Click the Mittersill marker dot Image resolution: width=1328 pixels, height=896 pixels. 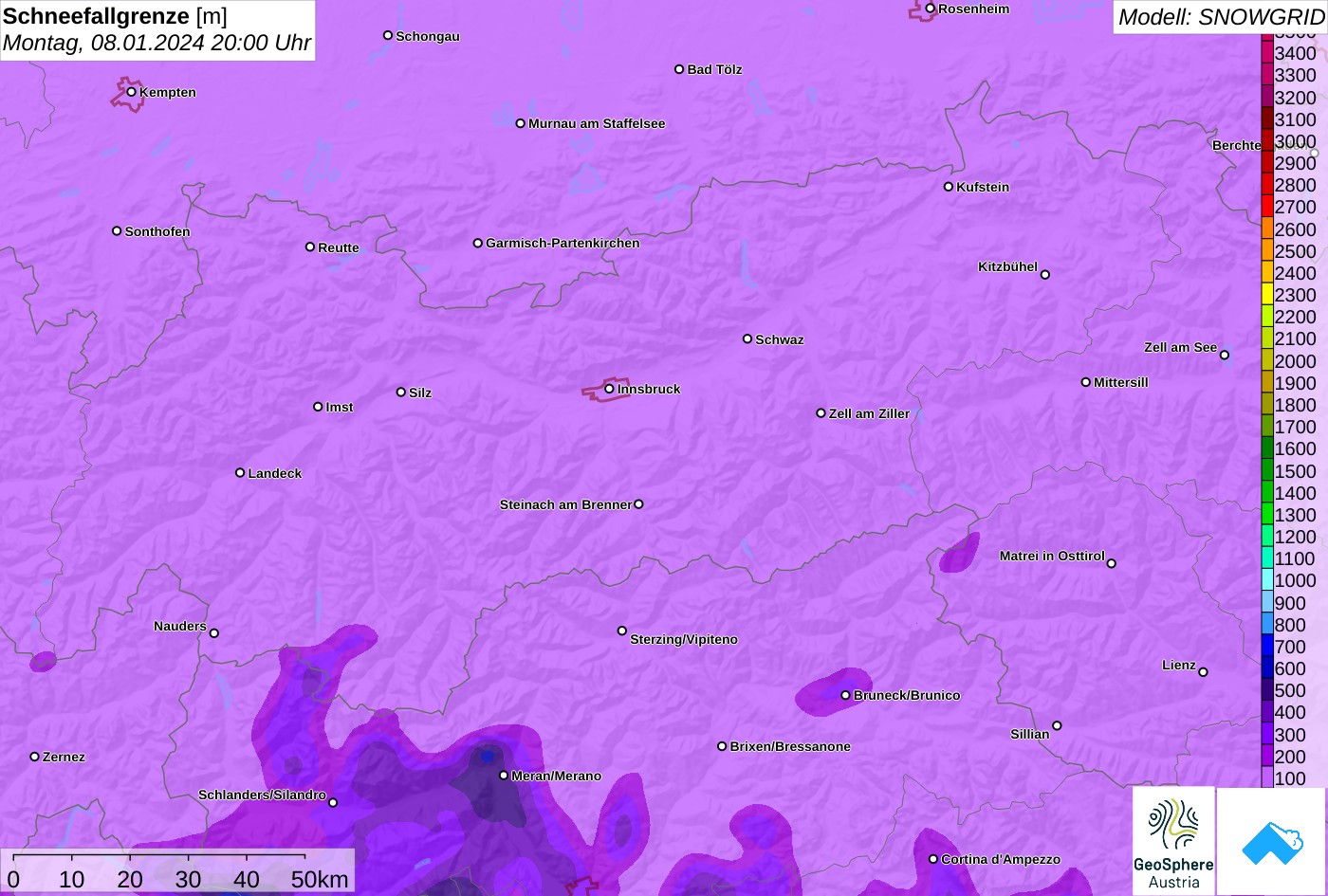click(x=1086, y=382)
